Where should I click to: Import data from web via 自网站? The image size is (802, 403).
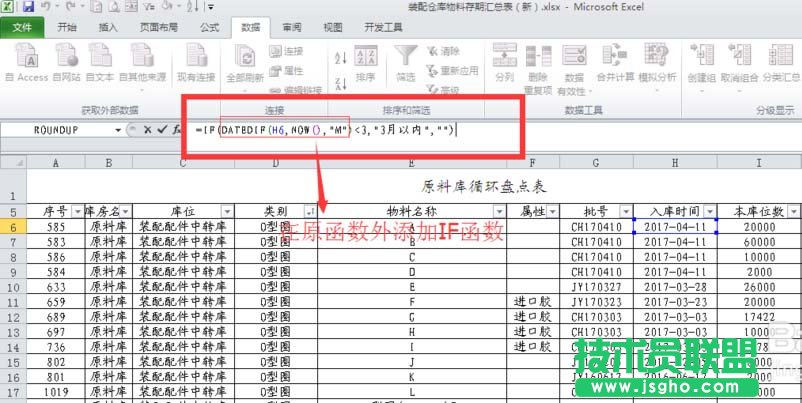tap(66, 62)
